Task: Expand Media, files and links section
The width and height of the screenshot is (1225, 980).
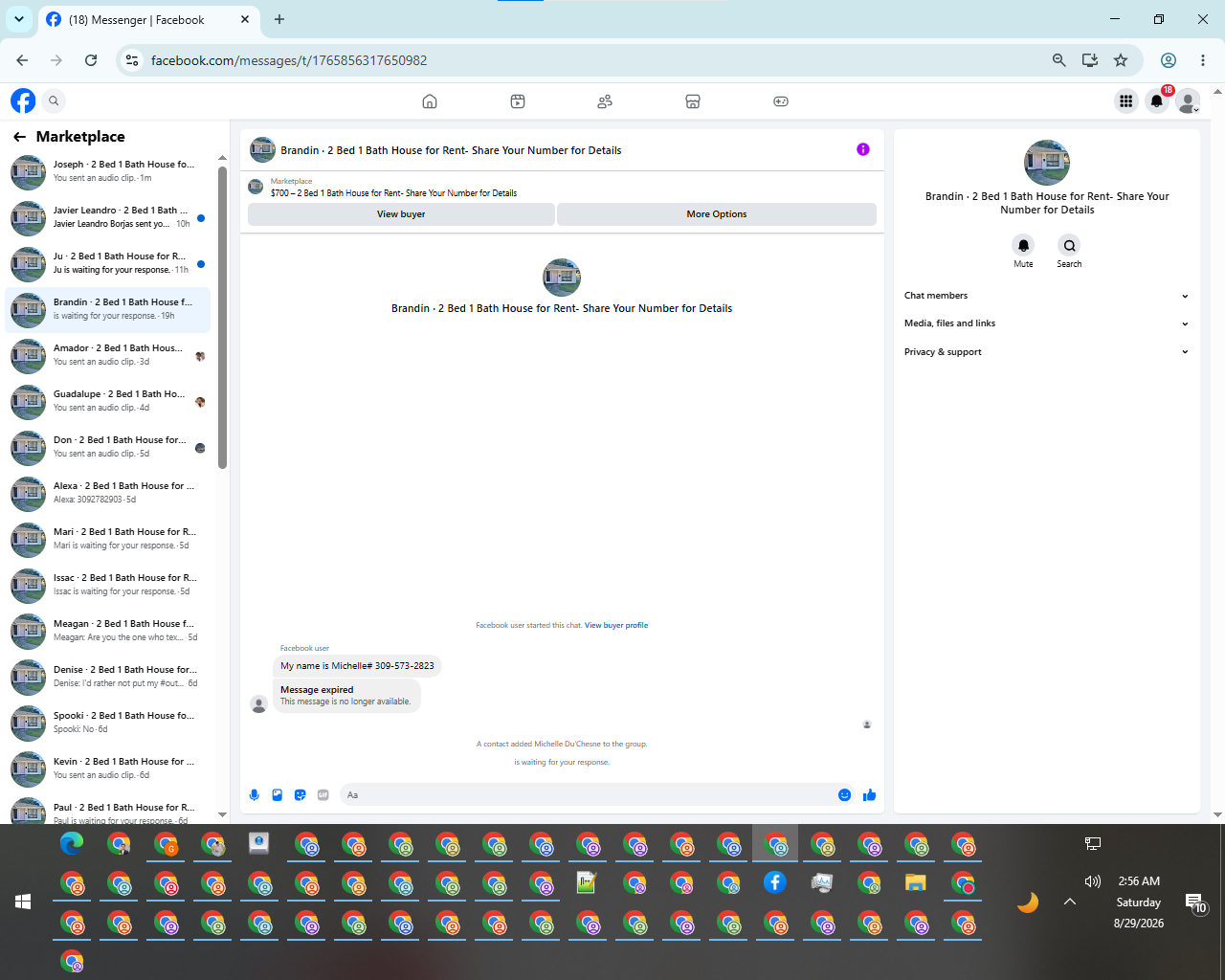Action: (1047, 323)
